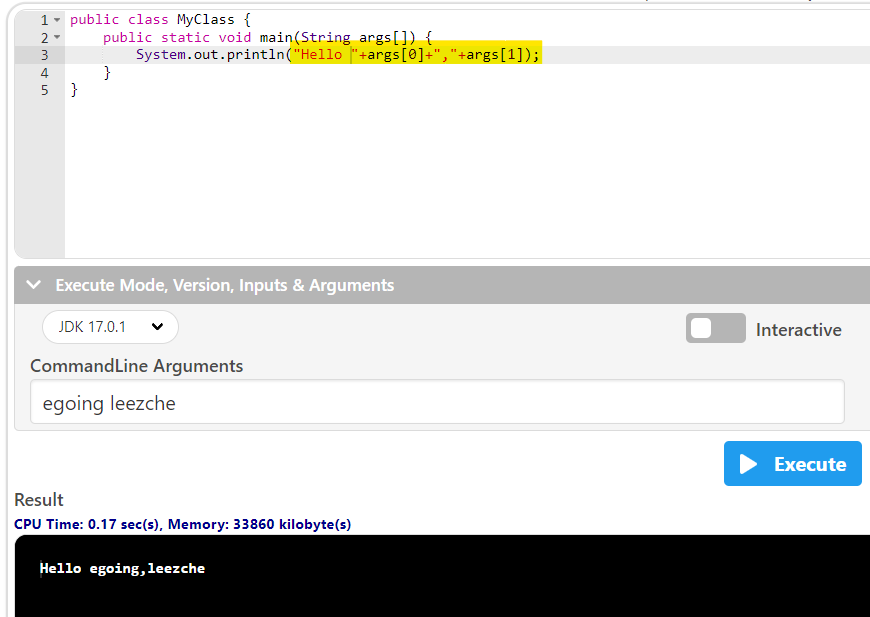Collapse Execute Mode, Version, Inputs & Arguments section
The height and width of the screenshot is (617, 870).
[34, 285]
